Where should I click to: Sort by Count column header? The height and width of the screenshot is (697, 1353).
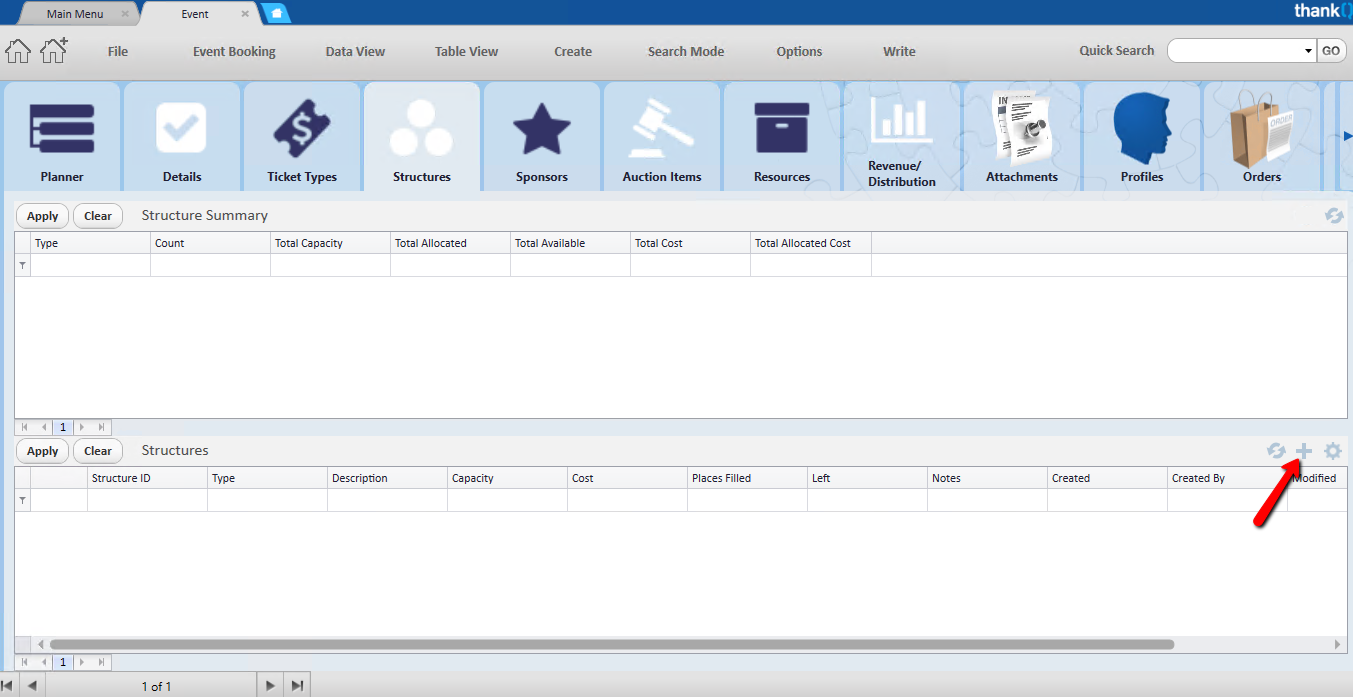pos(210,243)
